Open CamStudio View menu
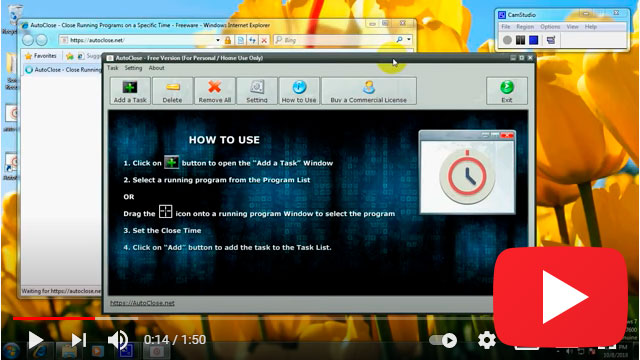The width and height of the screenshot is (640, 360). pyautogui.click(x=572, y=27)
